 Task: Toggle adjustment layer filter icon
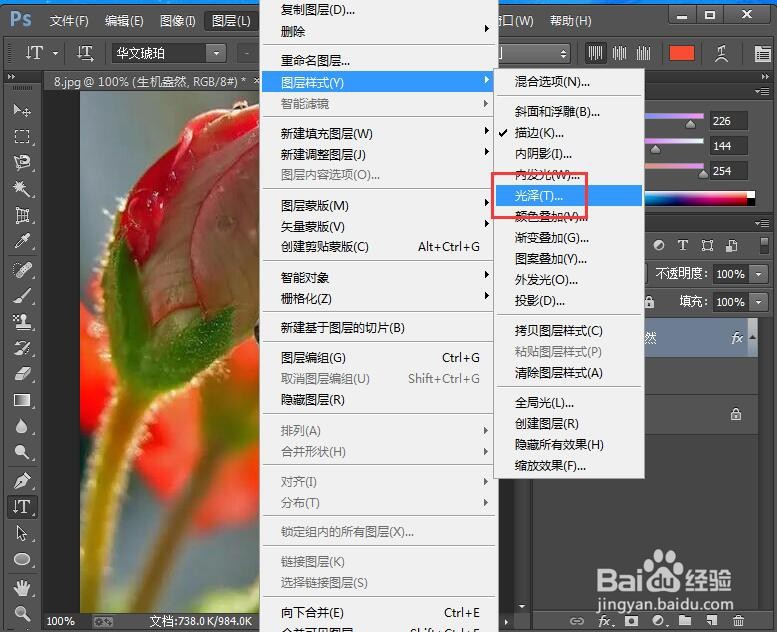[x=659, y=245]
